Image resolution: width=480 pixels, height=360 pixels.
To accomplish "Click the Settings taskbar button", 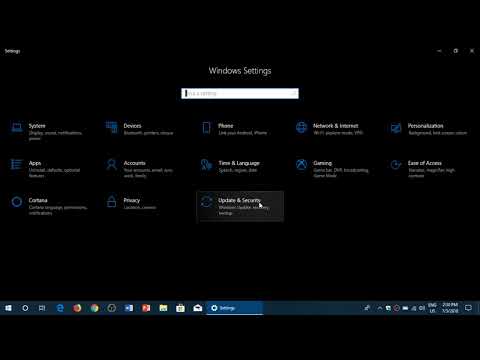I will tap(235, 308).
